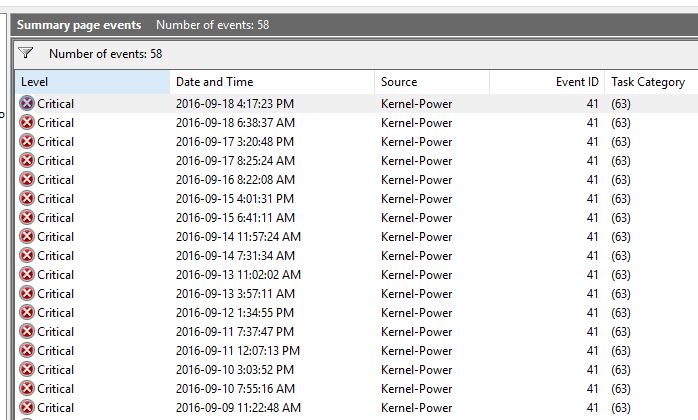Click critical icon for 2016-09-10 3:03:52 PM event

[27, 370]
